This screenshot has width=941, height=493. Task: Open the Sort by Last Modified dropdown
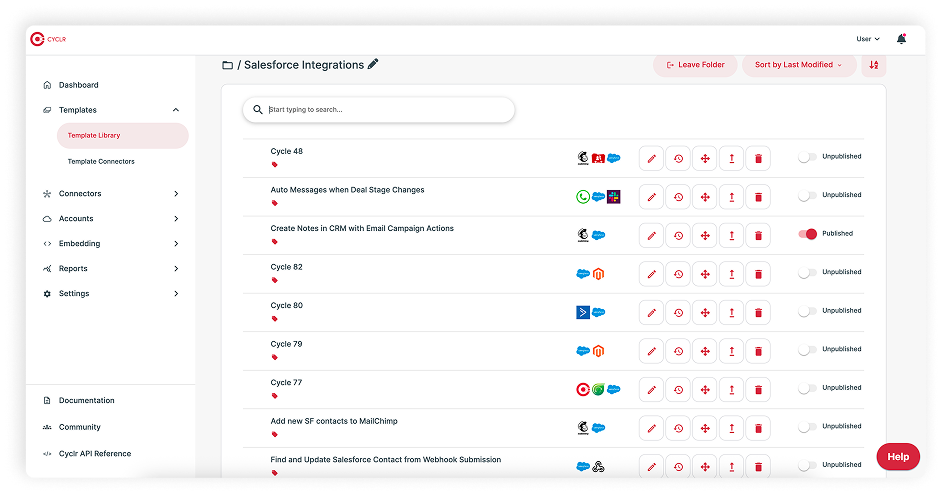799,65
